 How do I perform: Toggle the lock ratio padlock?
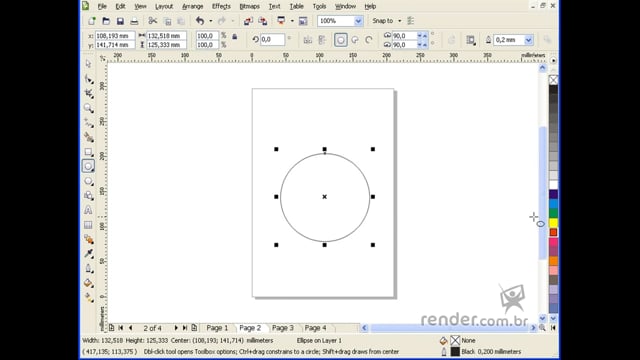click(235, 37)
